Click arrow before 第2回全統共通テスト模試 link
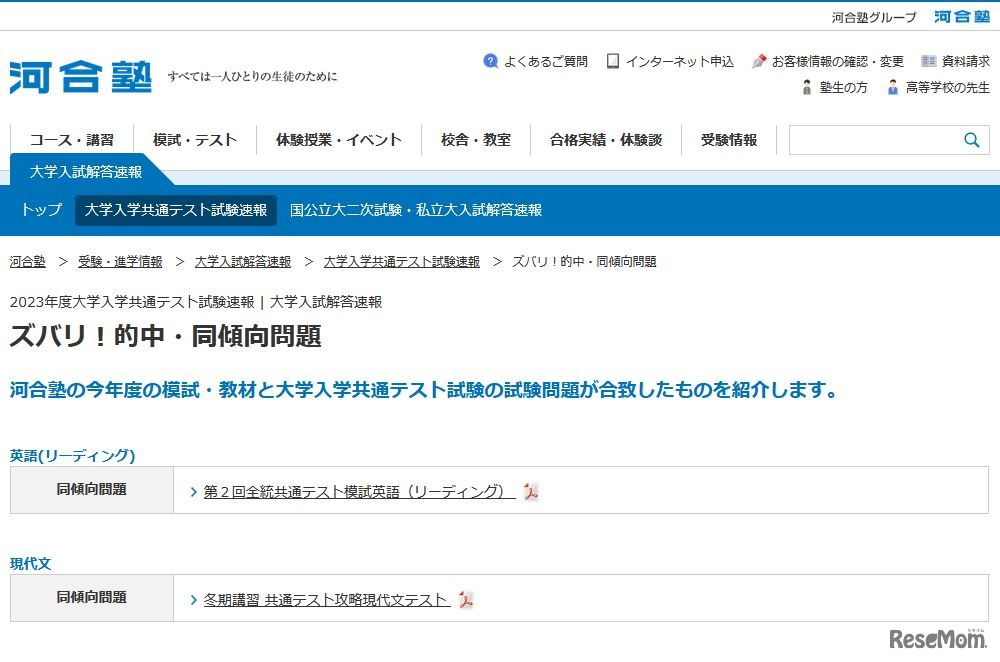Image resolution: width=1000 pixels, height=662 pixels. 193,492
